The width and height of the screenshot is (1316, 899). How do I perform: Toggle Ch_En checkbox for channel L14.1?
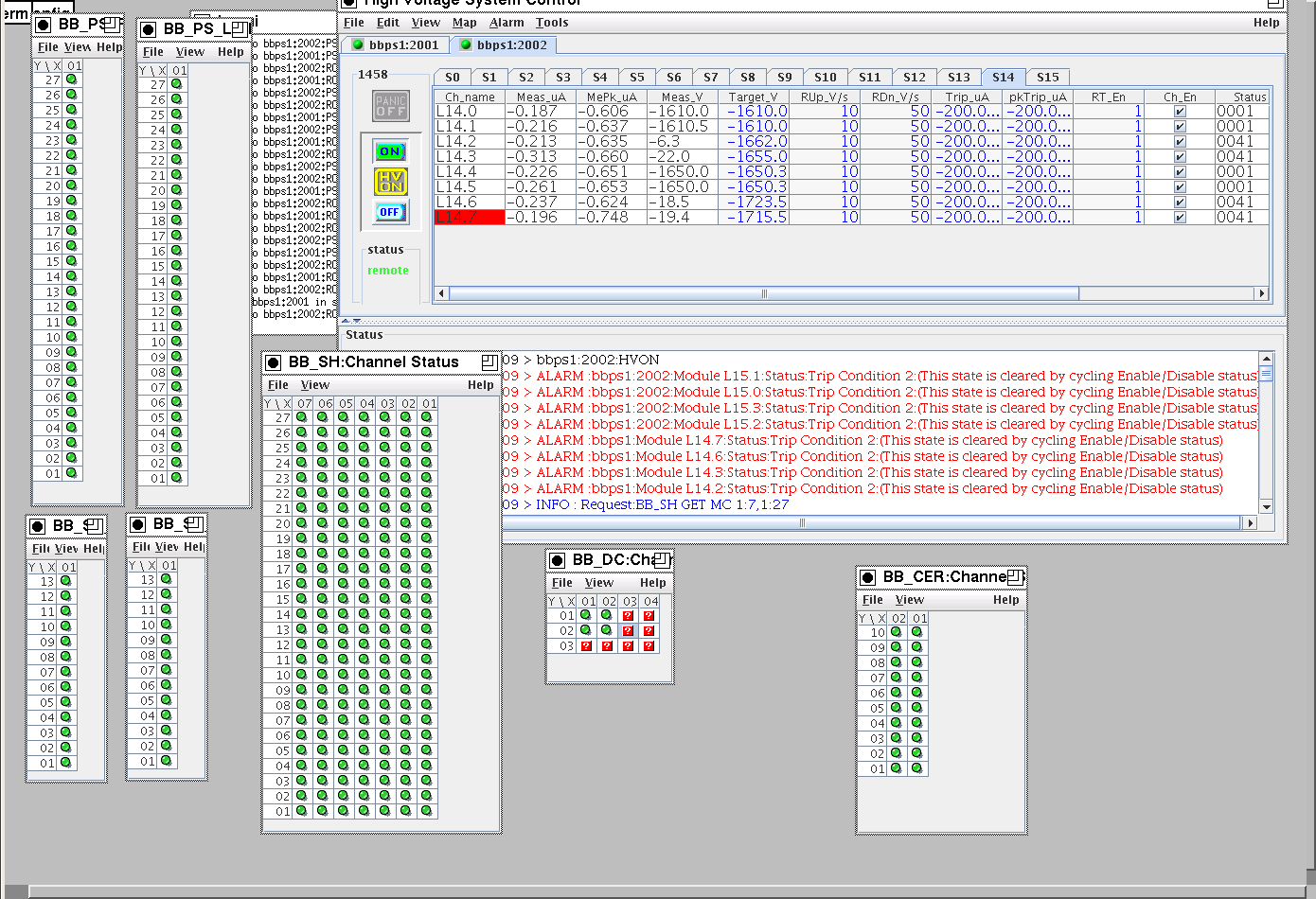tap(1180, 127)
